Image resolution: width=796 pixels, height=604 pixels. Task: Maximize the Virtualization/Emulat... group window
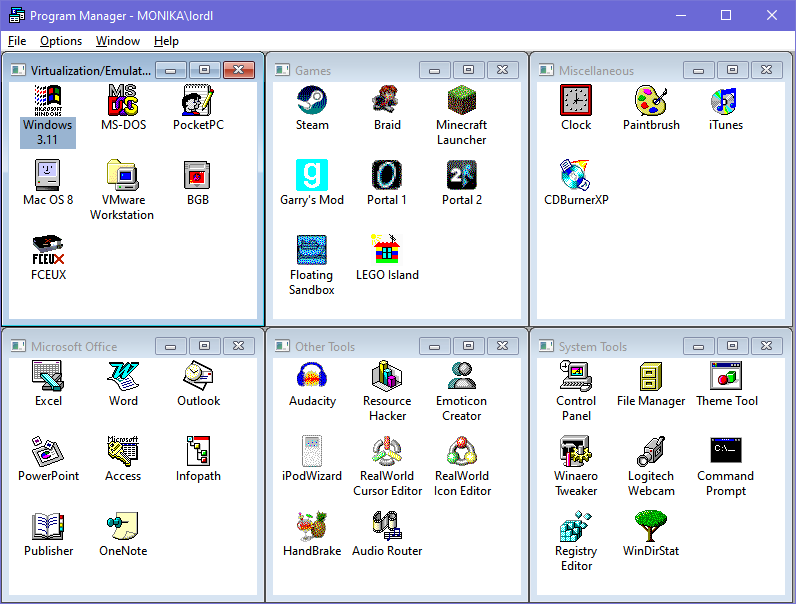[205, 70]
